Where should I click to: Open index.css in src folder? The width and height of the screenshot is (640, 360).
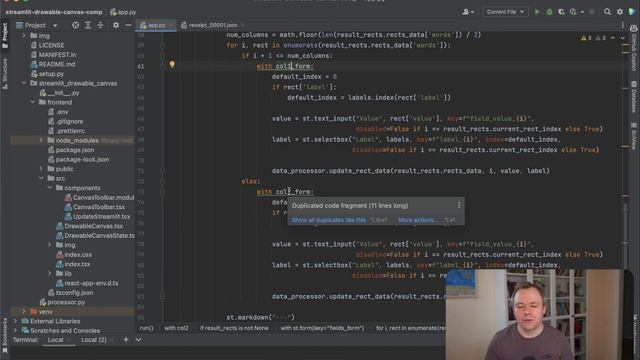[78, 255]
